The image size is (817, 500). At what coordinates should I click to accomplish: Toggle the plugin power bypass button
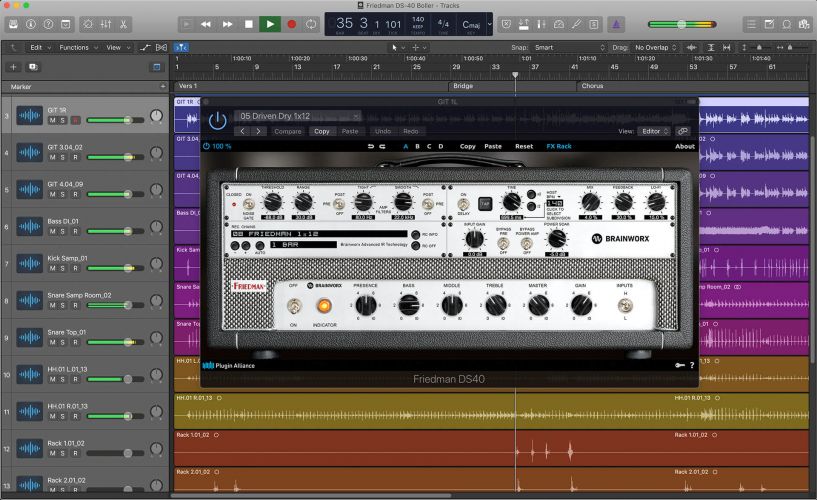coord(217,121)
